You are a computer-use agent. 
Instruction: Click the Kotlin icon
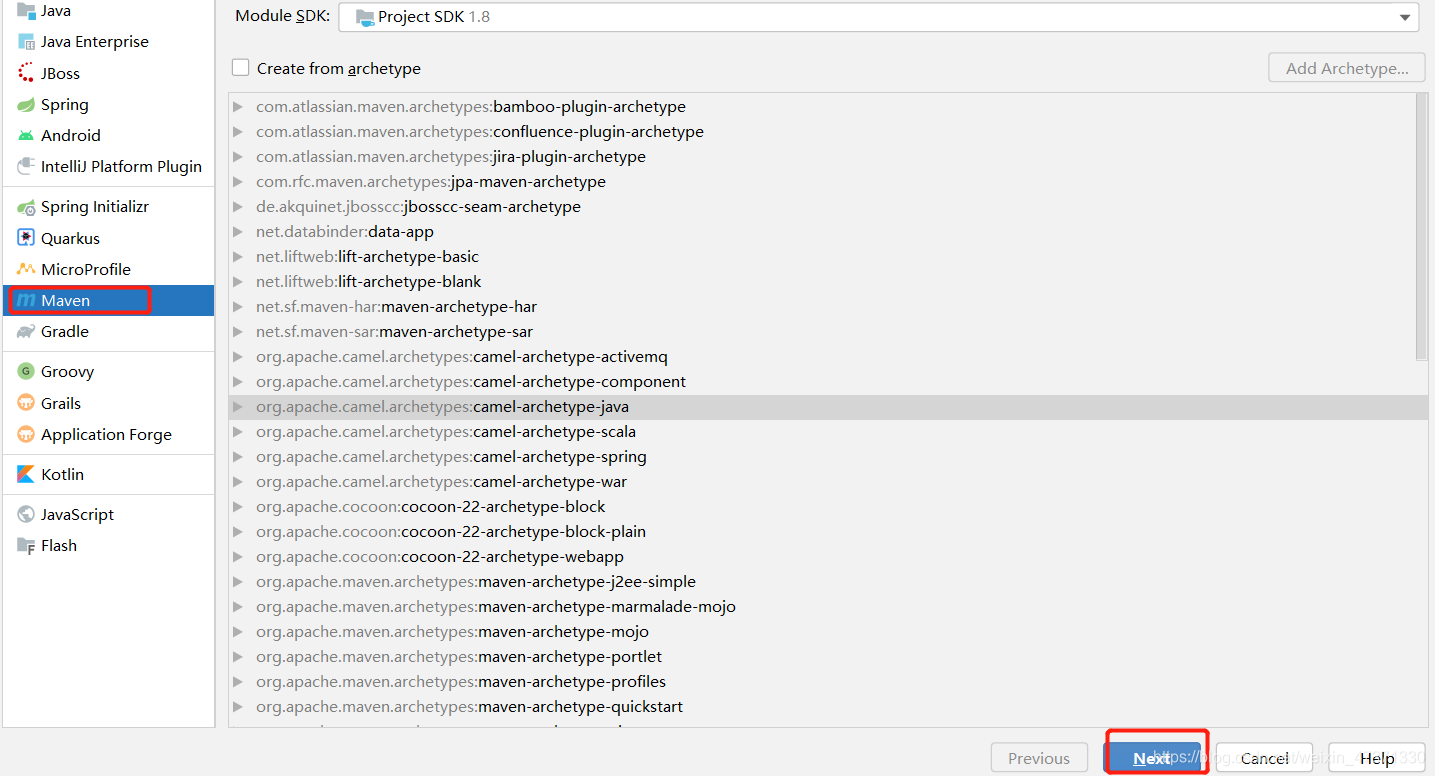coord(26,474)
